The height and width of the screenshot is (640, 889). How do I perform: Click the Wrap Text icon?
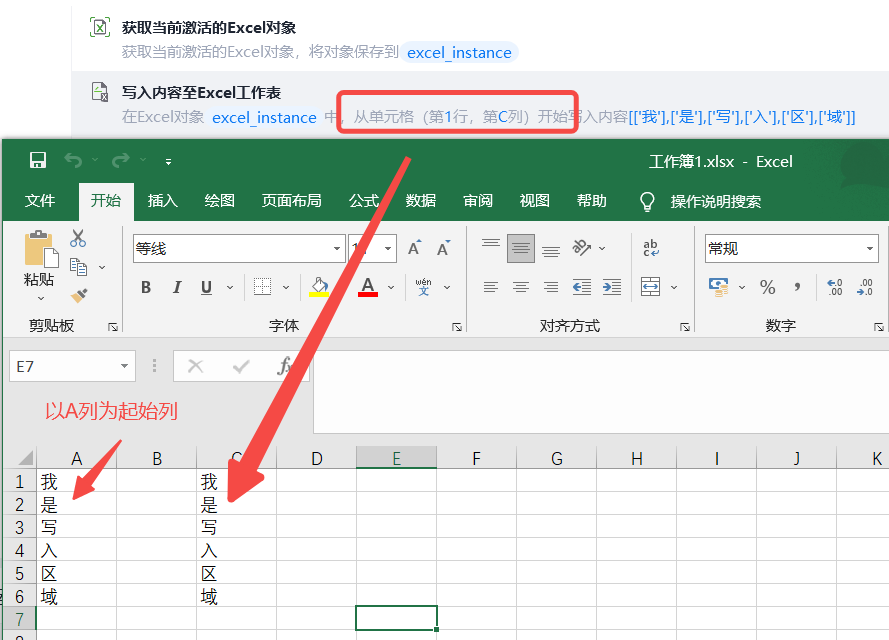coord(651,248)
